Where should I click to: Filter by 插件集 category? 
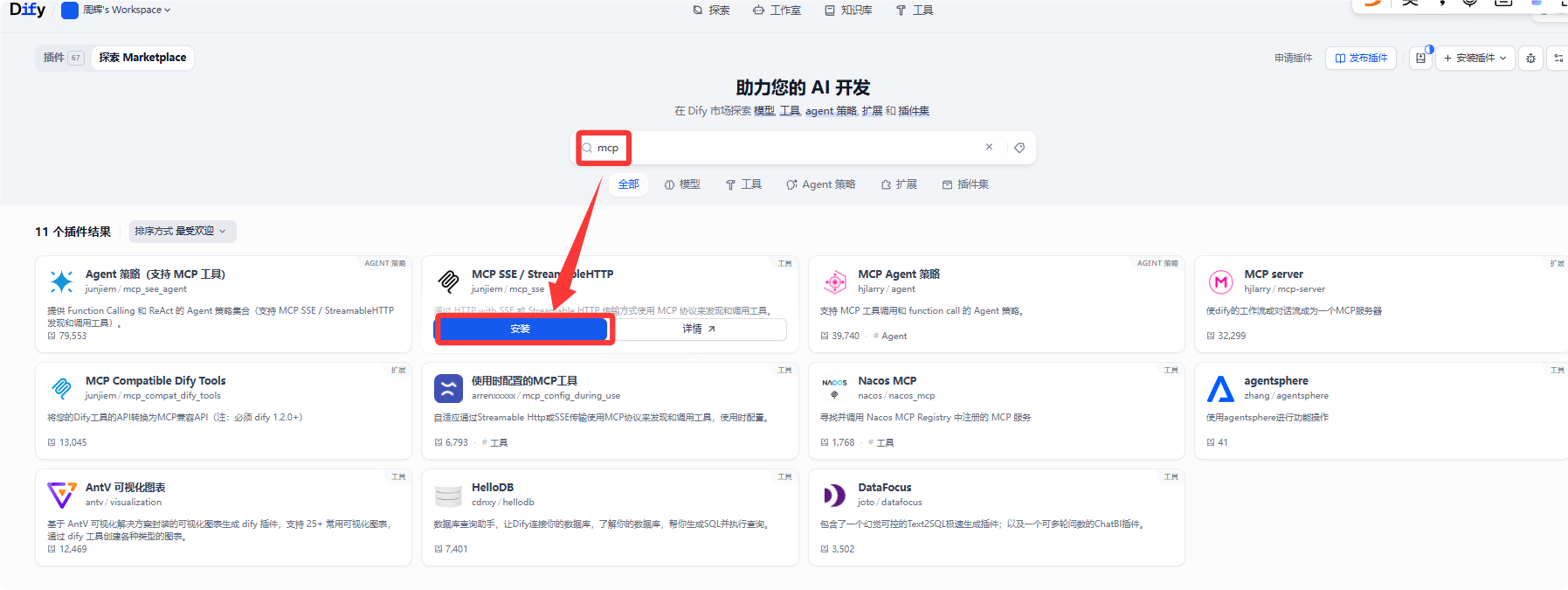click(x=965, y=184)
